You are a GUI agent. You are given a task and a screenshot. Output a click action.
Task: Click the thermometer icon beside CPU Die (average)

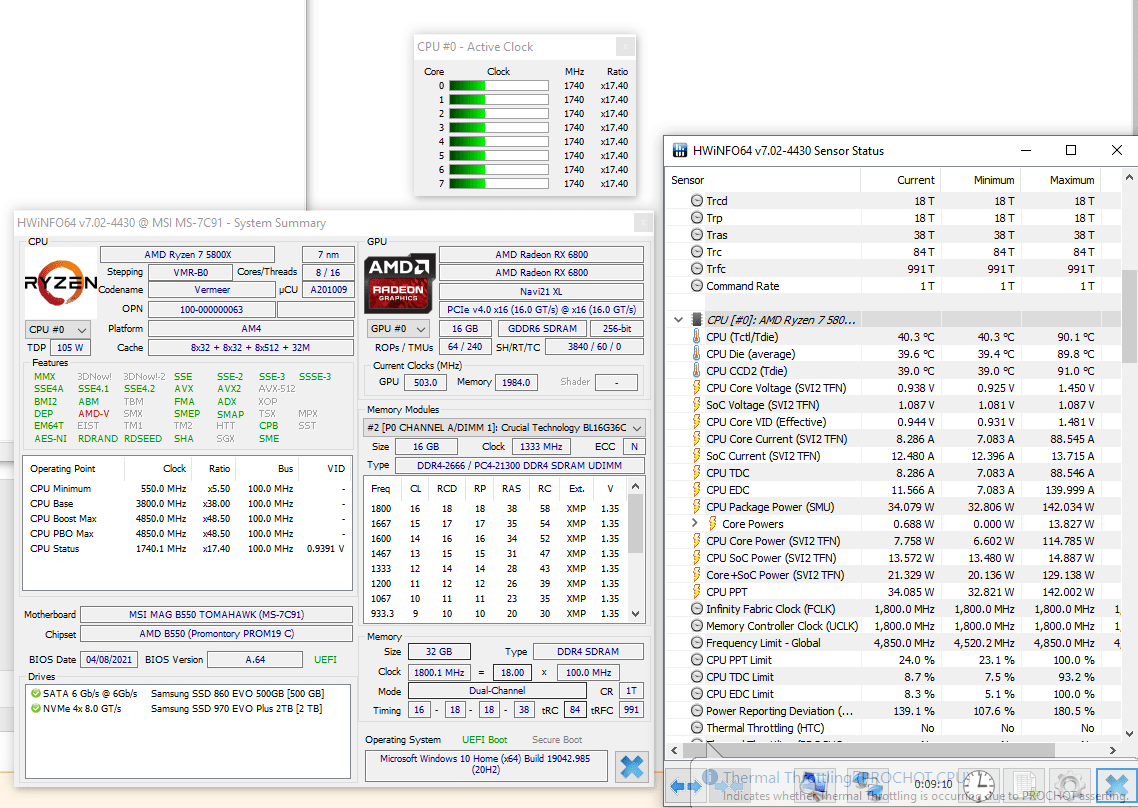point(696,354)
